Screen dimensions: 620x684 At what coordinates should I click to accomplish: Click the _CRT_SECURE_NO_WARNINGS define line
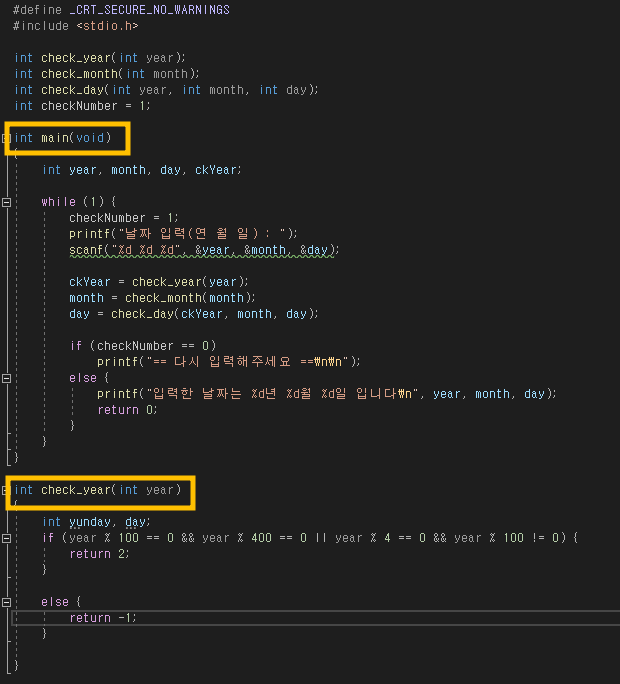click(x=121, y=10)
